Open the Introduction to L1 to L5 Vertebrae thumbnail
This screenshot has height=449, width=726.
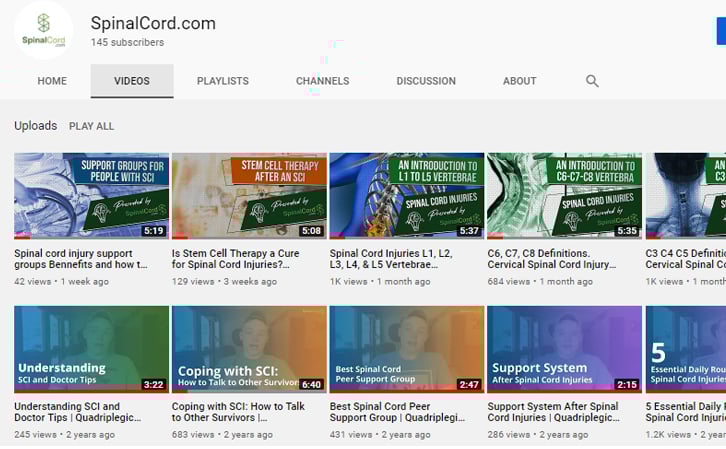(407, 196)
